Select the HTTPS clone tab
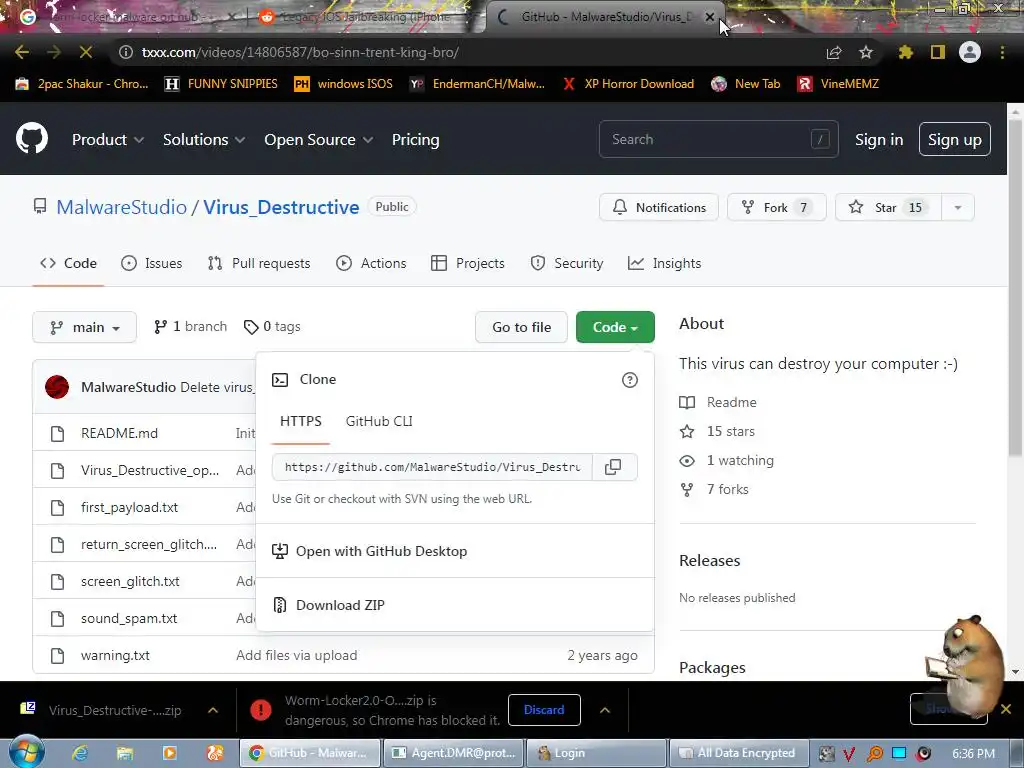The height and width of the screenshot is (768, 1024). 300,421
